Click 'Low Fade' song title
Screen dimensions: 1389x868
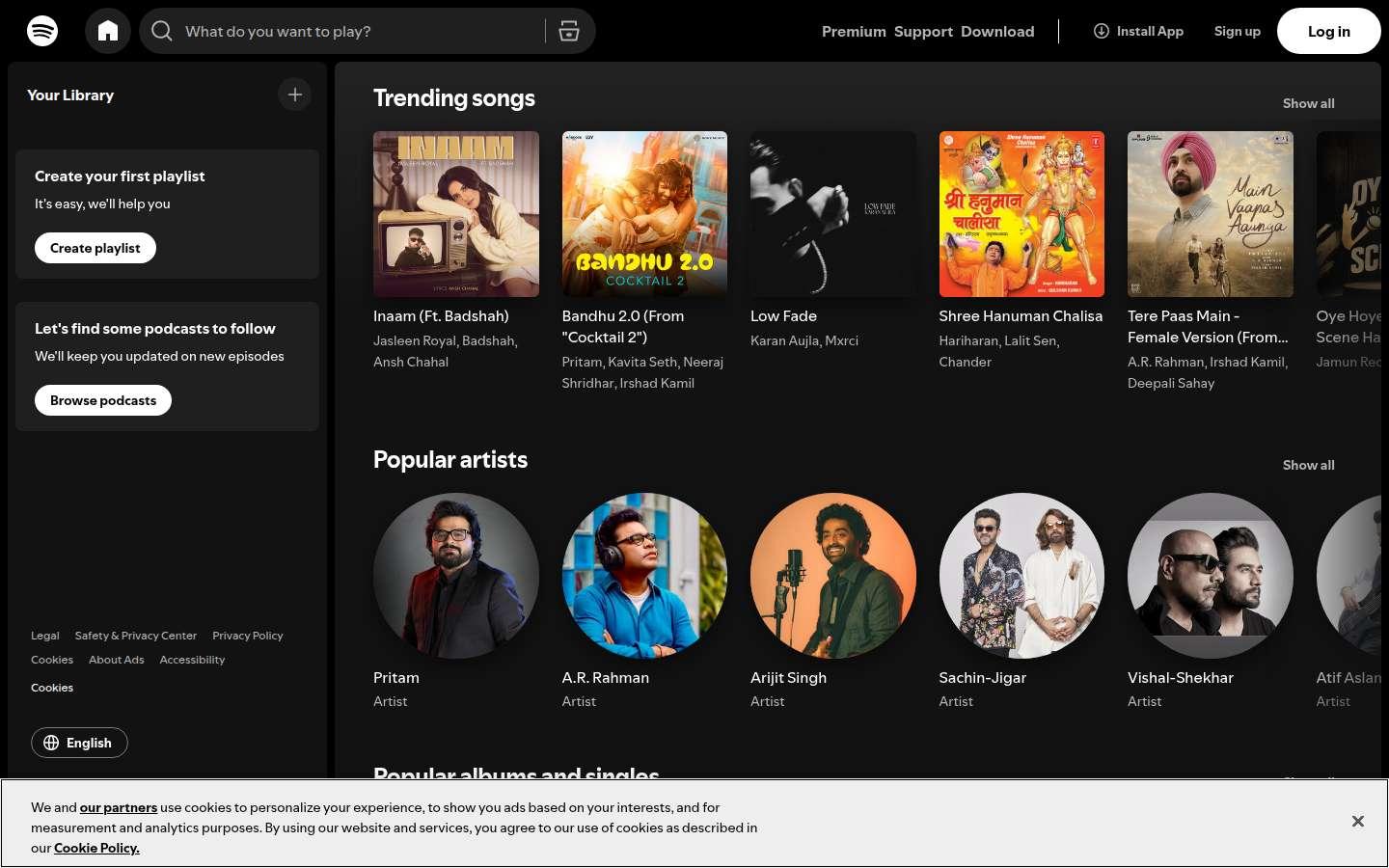[783, 316]
